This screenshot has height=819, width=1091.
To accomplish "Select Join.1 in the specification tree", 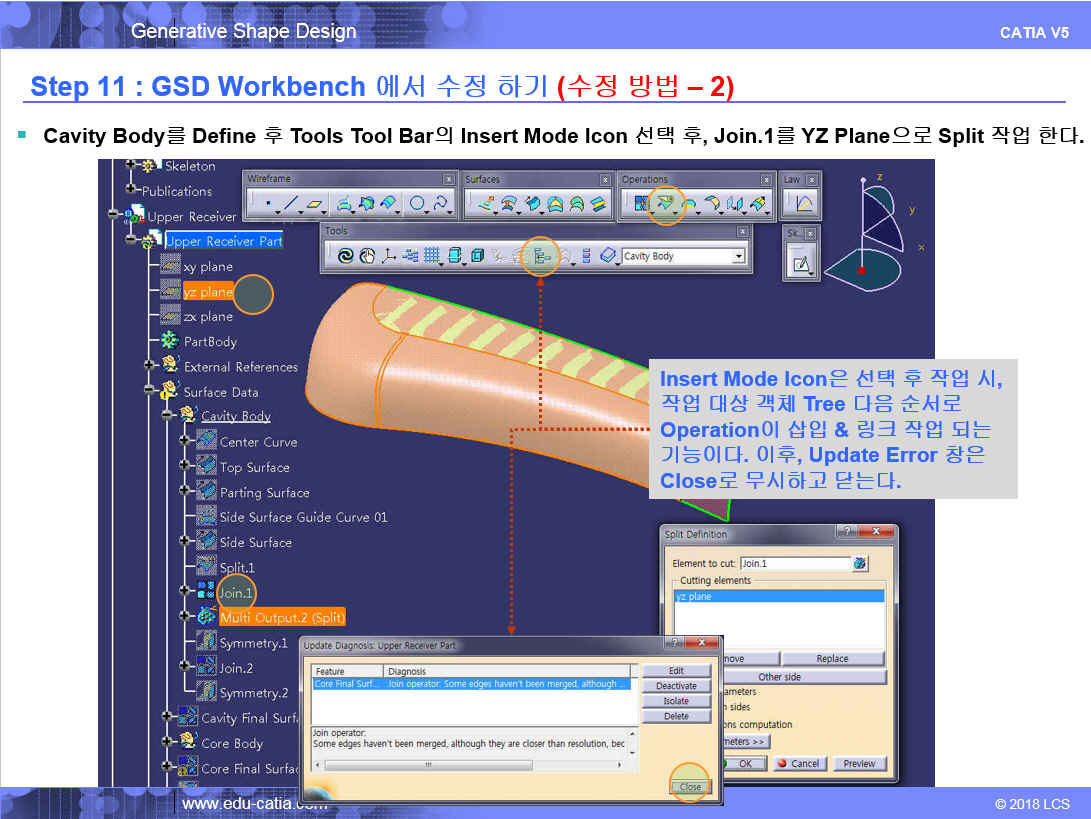I will [x=236, y=593].
